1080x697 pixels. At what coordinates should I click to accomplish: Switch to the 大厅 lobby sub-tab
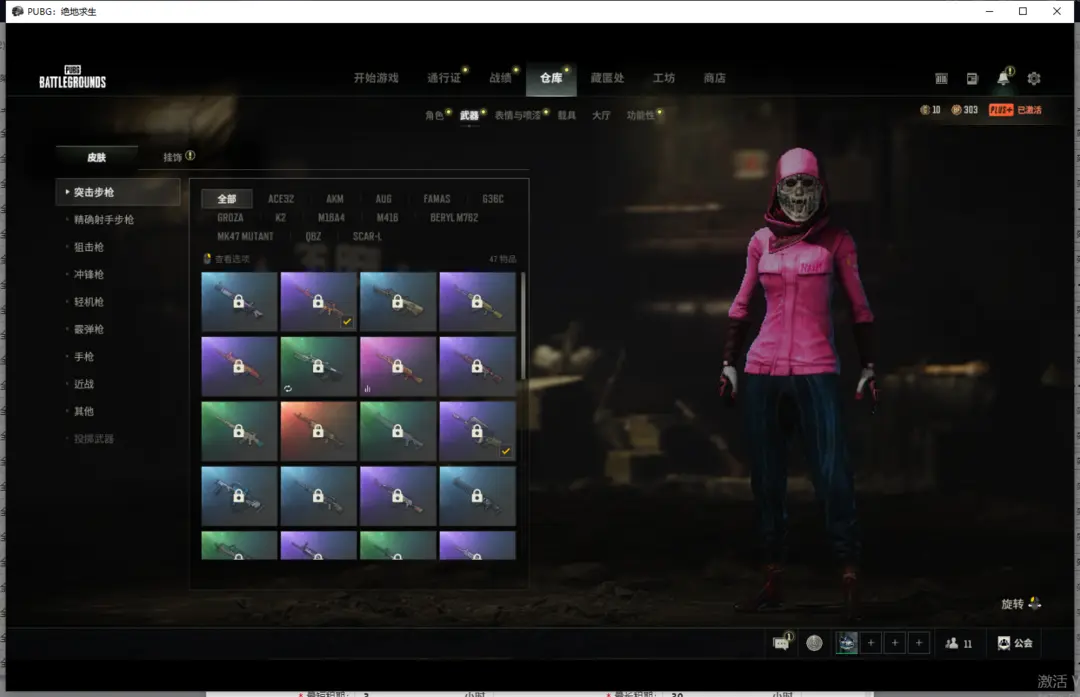tap(601, 115)
